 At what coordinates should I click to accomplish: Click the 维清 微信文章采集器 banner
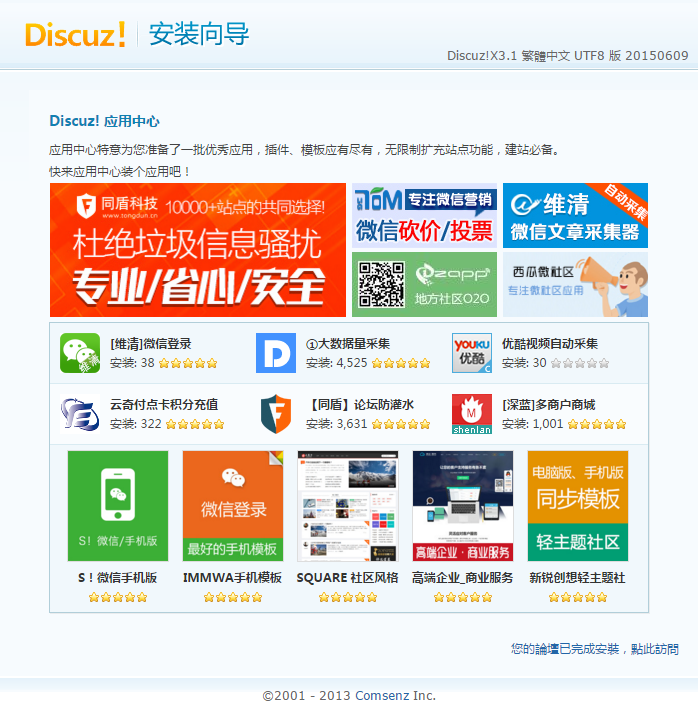click(575, 215)
